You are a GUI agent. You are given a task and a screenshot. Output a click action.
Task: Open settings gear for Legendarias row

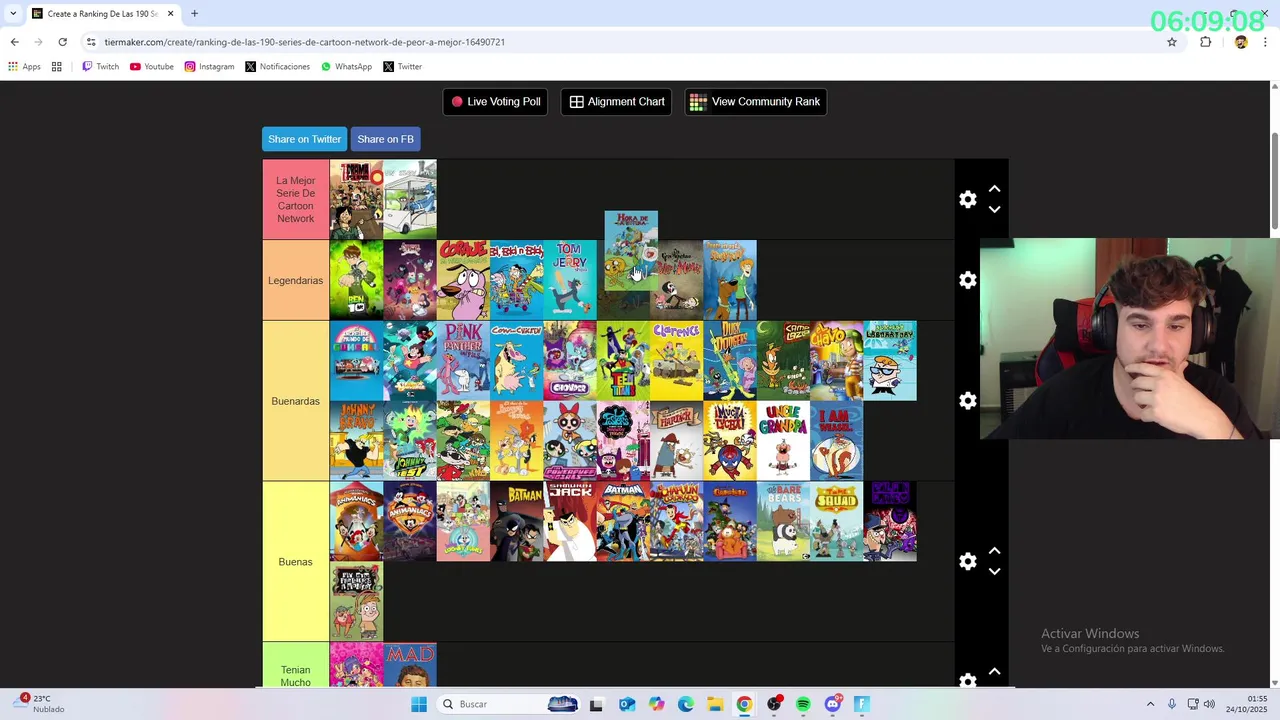click(x=967, y=280)
